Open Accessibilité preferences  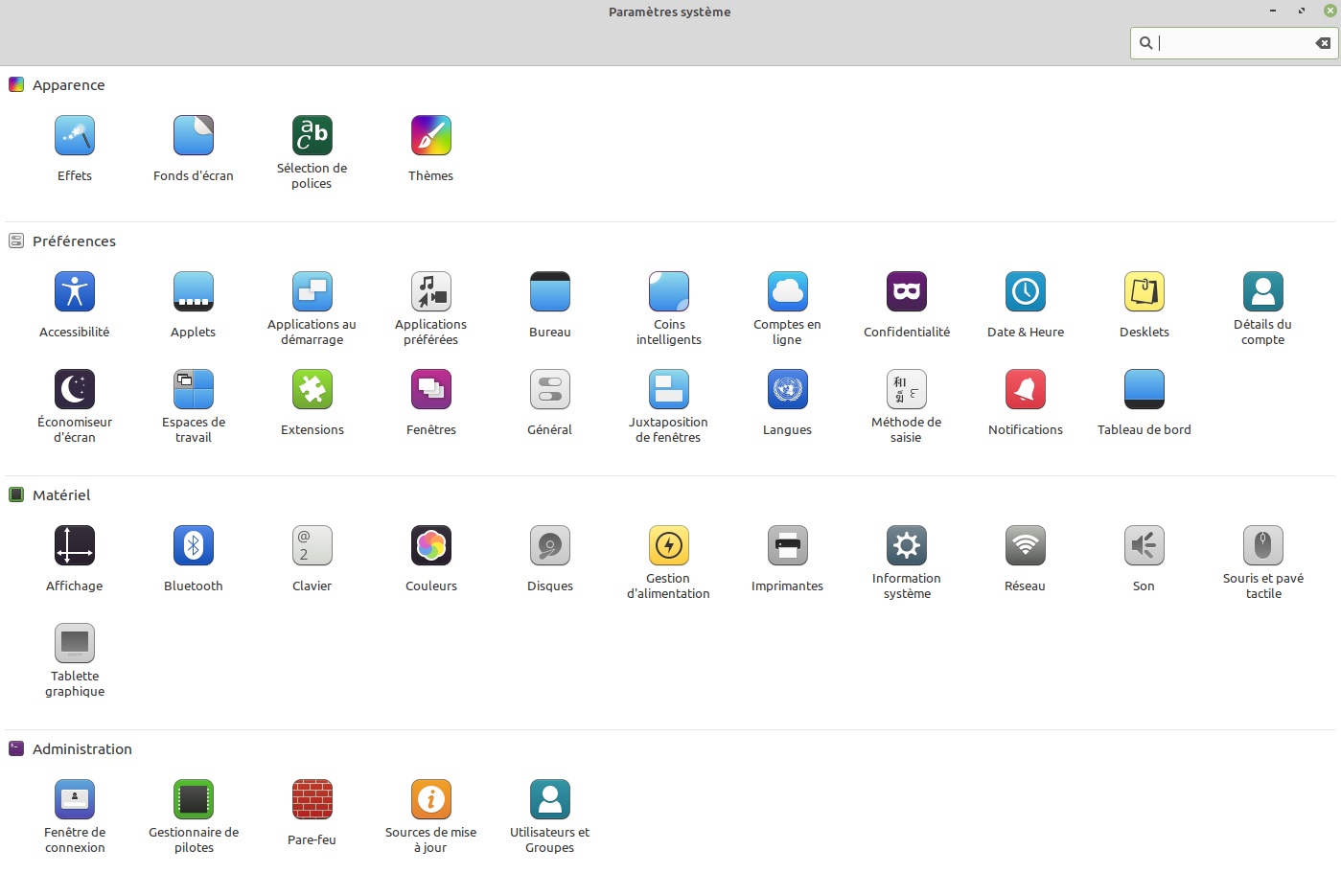coord(75,292)
